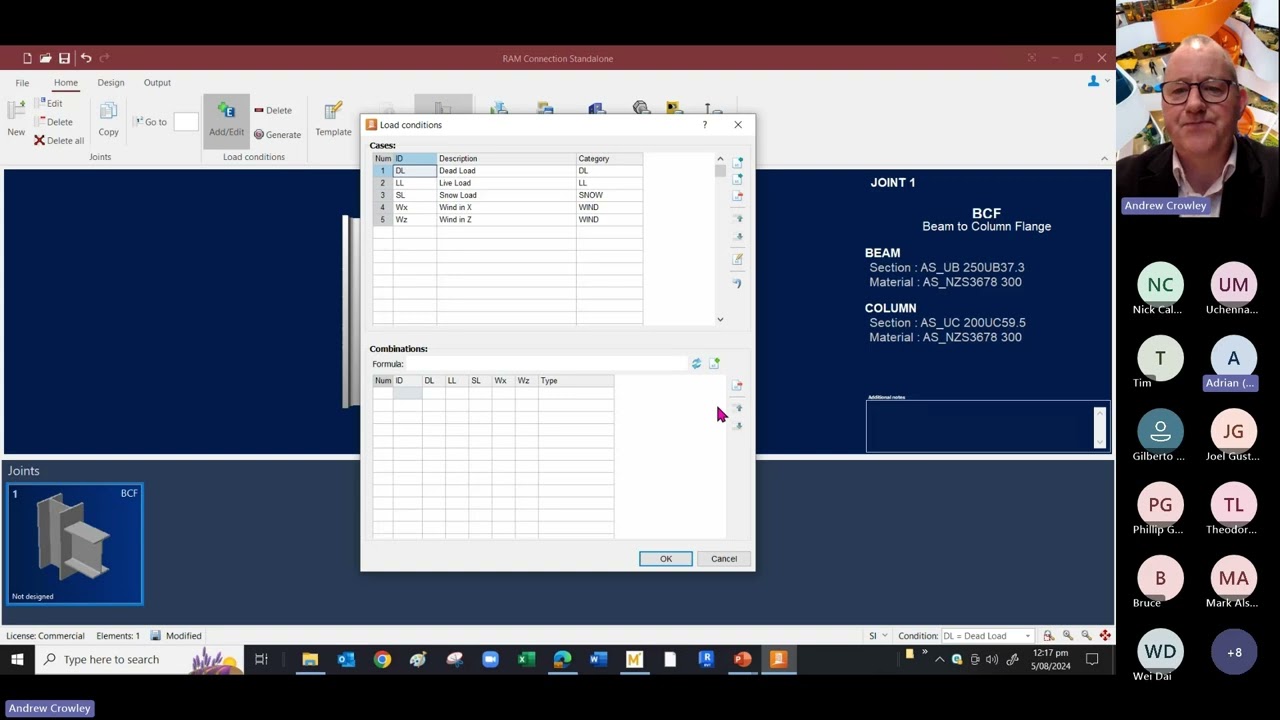Select the Live Load description cell
This screenshot has height=720, width=1280.
(x=506, y=183)
